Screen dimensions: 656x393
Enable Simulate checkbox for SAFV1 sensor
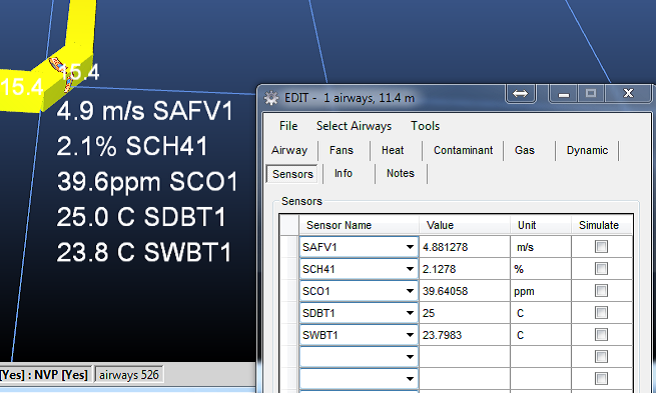601,247
